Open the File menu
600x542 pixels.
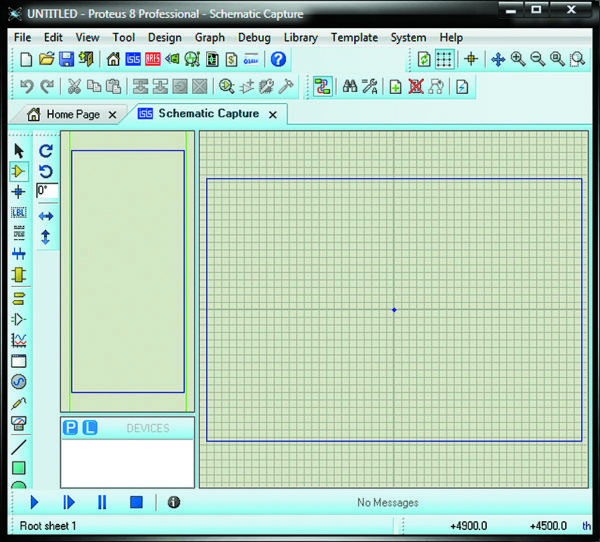coord(23,38)
